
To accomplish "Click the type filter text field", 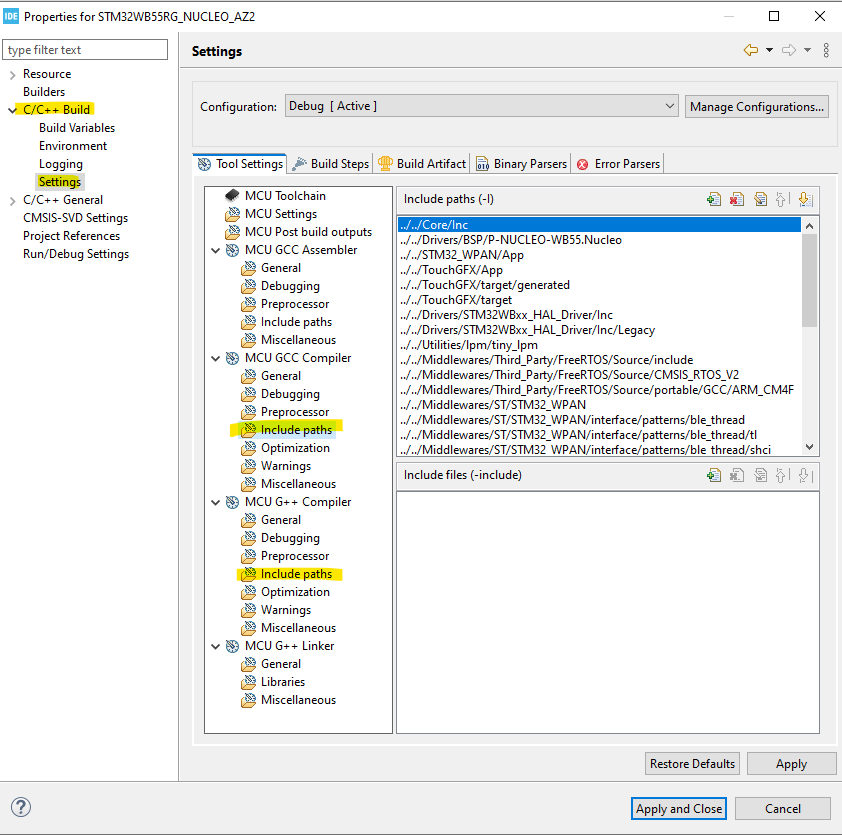I will 85,50.
